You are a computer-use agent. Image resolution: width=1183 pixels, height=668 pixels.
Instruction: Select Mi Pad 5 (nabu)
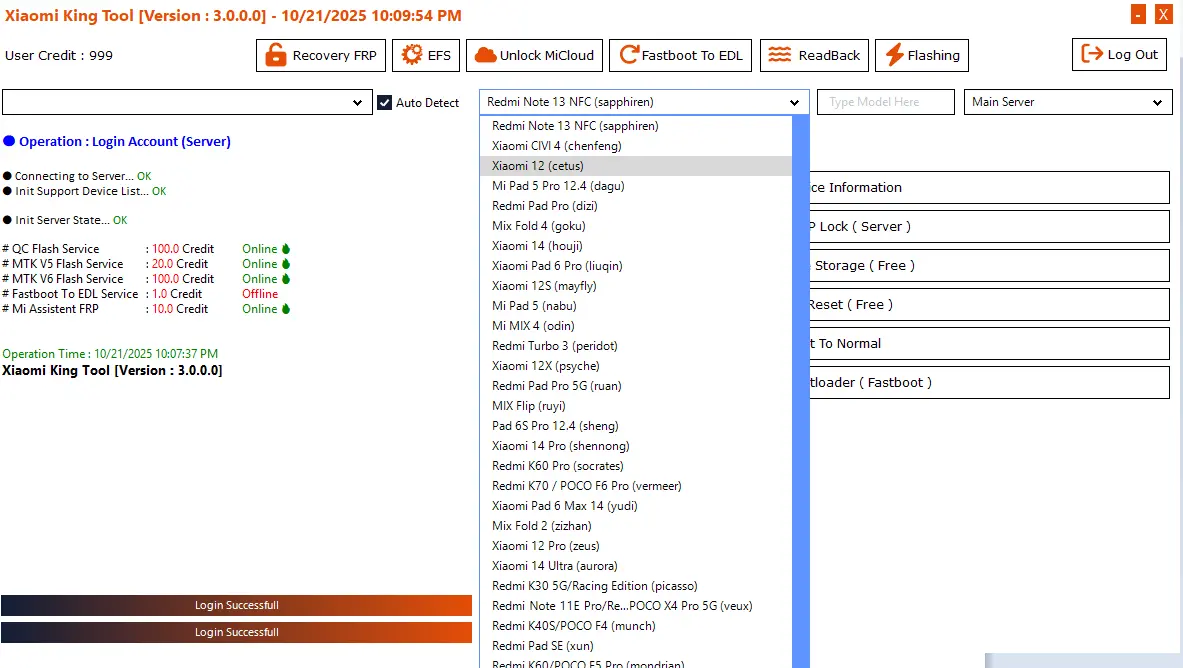point(636,306)
